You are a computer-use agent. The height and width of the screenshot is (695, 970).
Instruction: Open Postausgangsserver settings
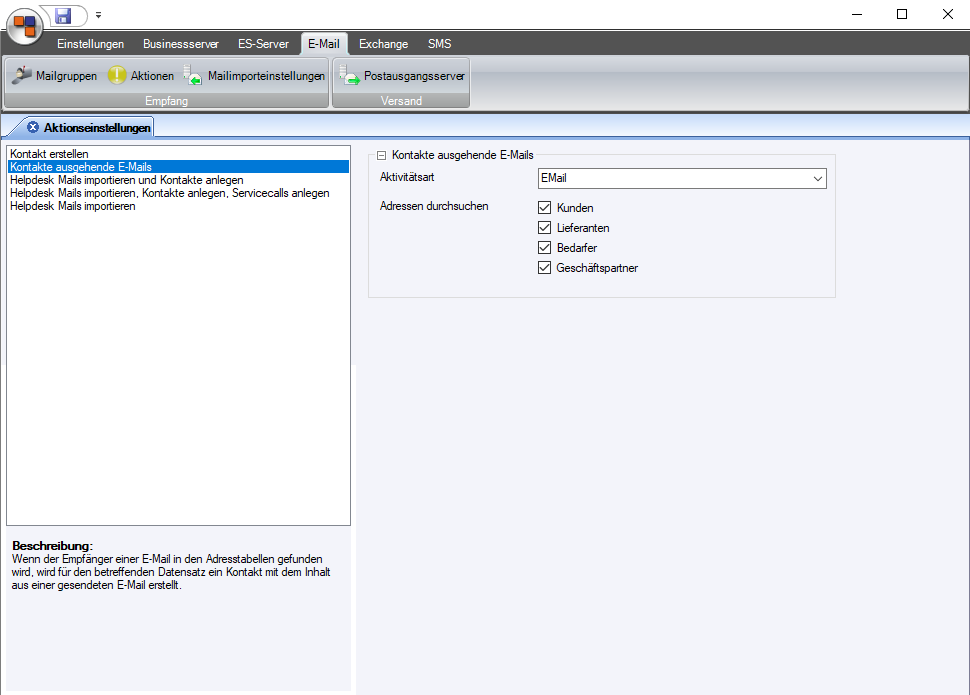(402, 76)
